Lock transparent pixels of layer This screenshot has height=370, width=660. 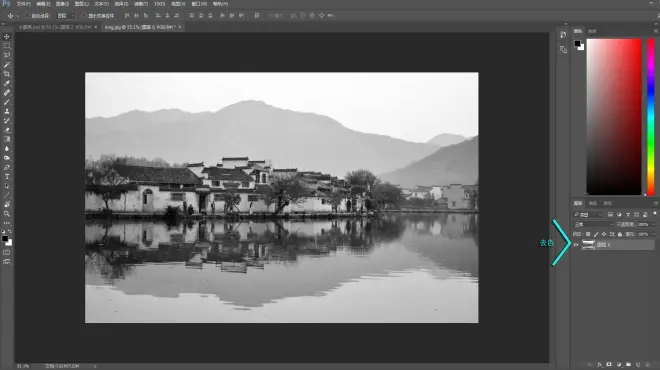[588, 234]
